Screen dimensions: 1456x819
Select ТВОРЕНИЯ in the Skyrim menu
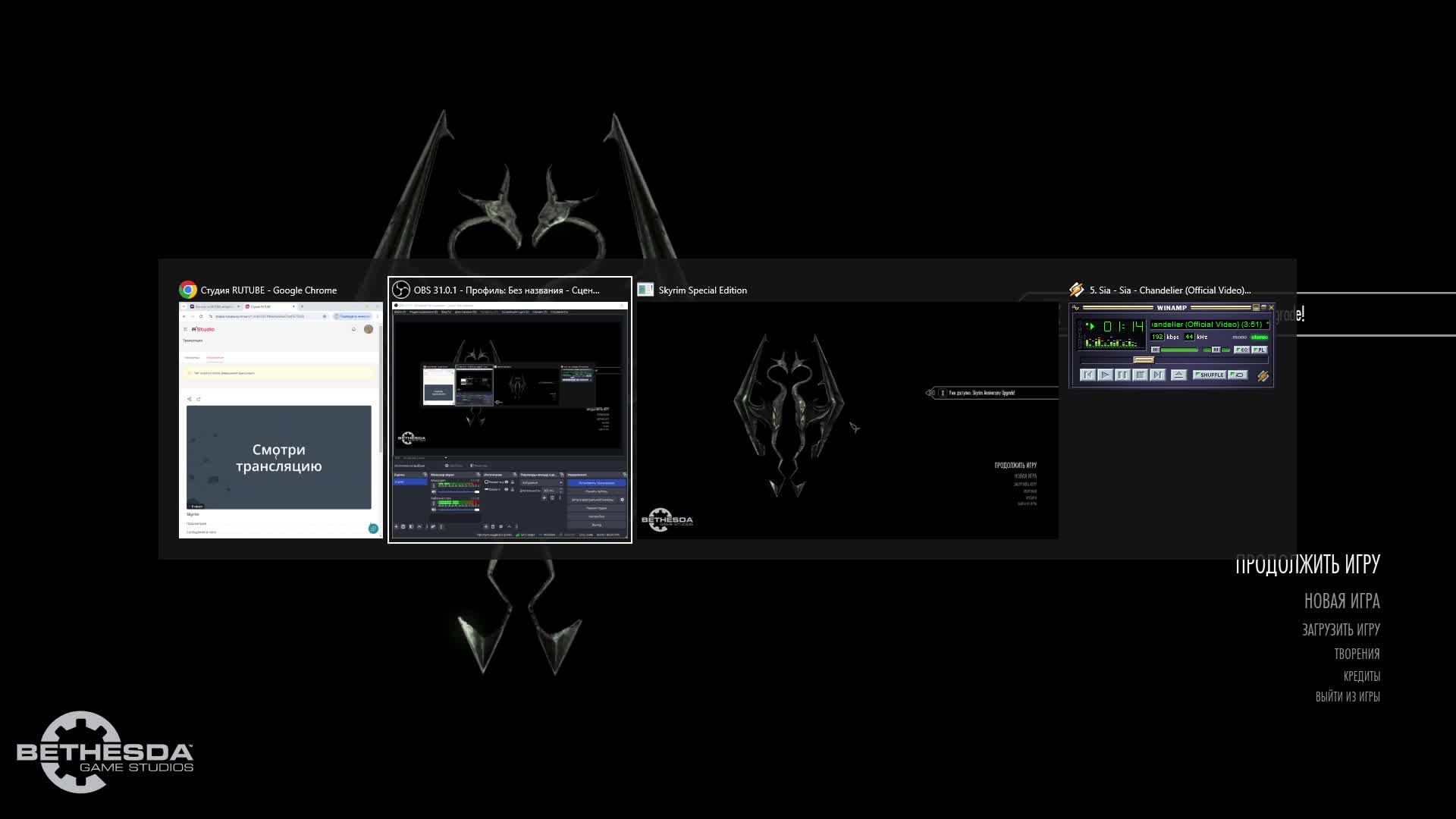pos(1357,653)
